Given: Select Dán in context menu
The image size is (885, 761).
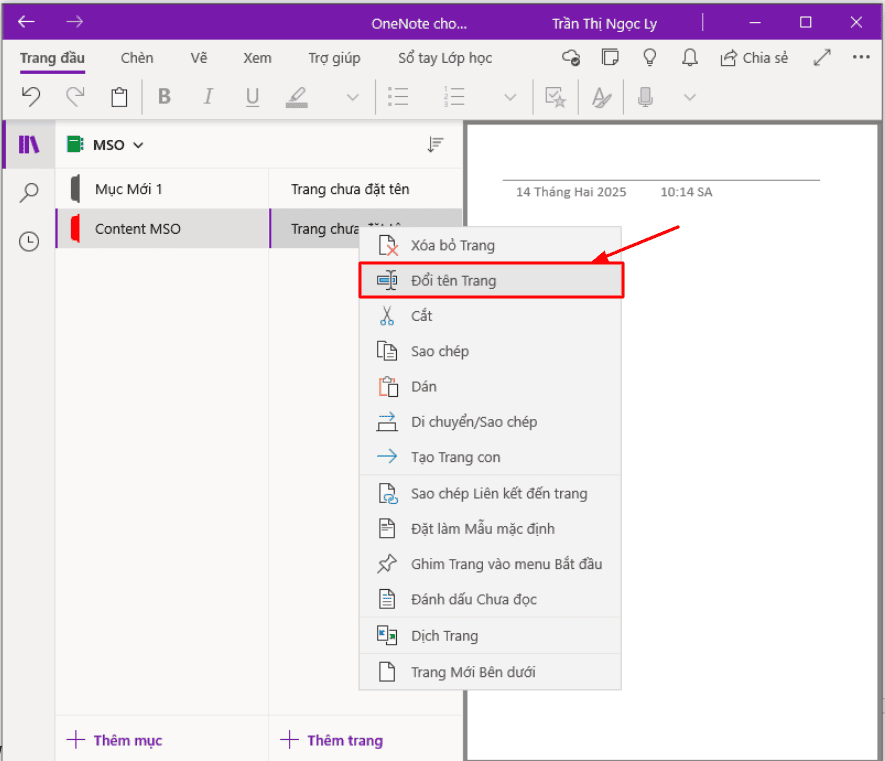Looking at the screenshot, I should (x=490, y=387).
